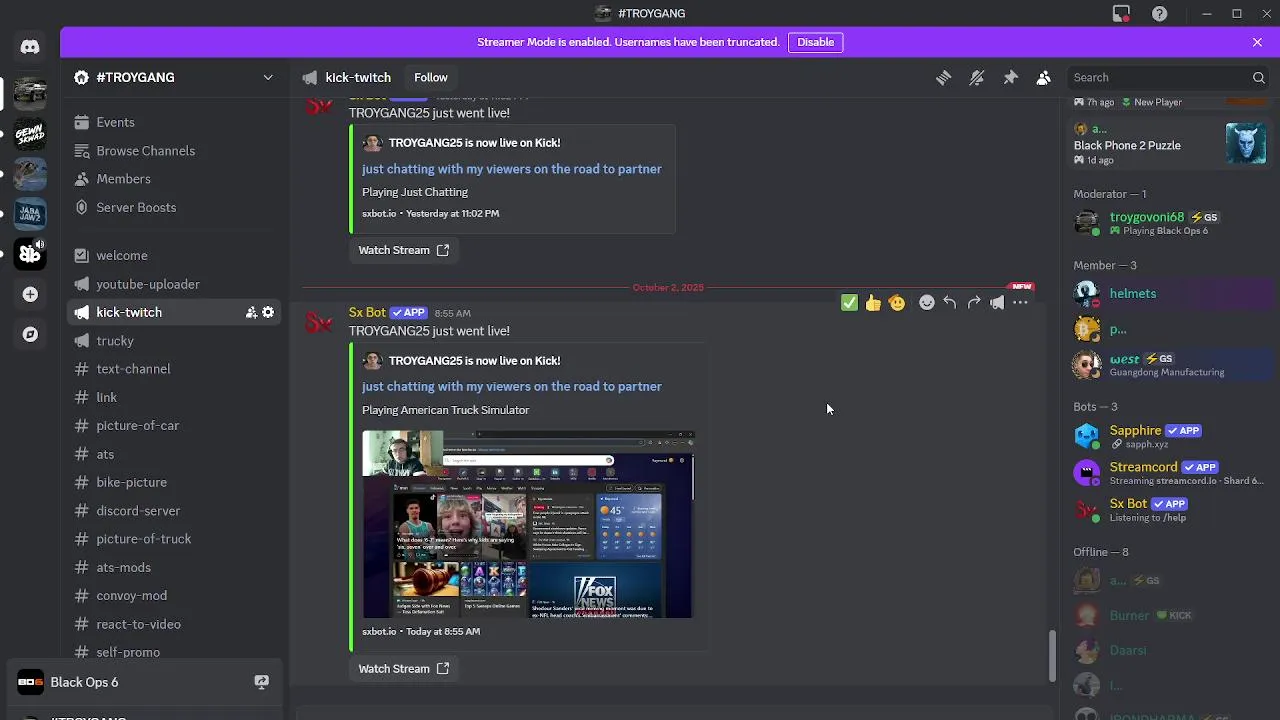Image resolution: width=1280 pixels, height=720 pixels.
Task: Open the Inbox icon in title bar
Action: 1121,13
